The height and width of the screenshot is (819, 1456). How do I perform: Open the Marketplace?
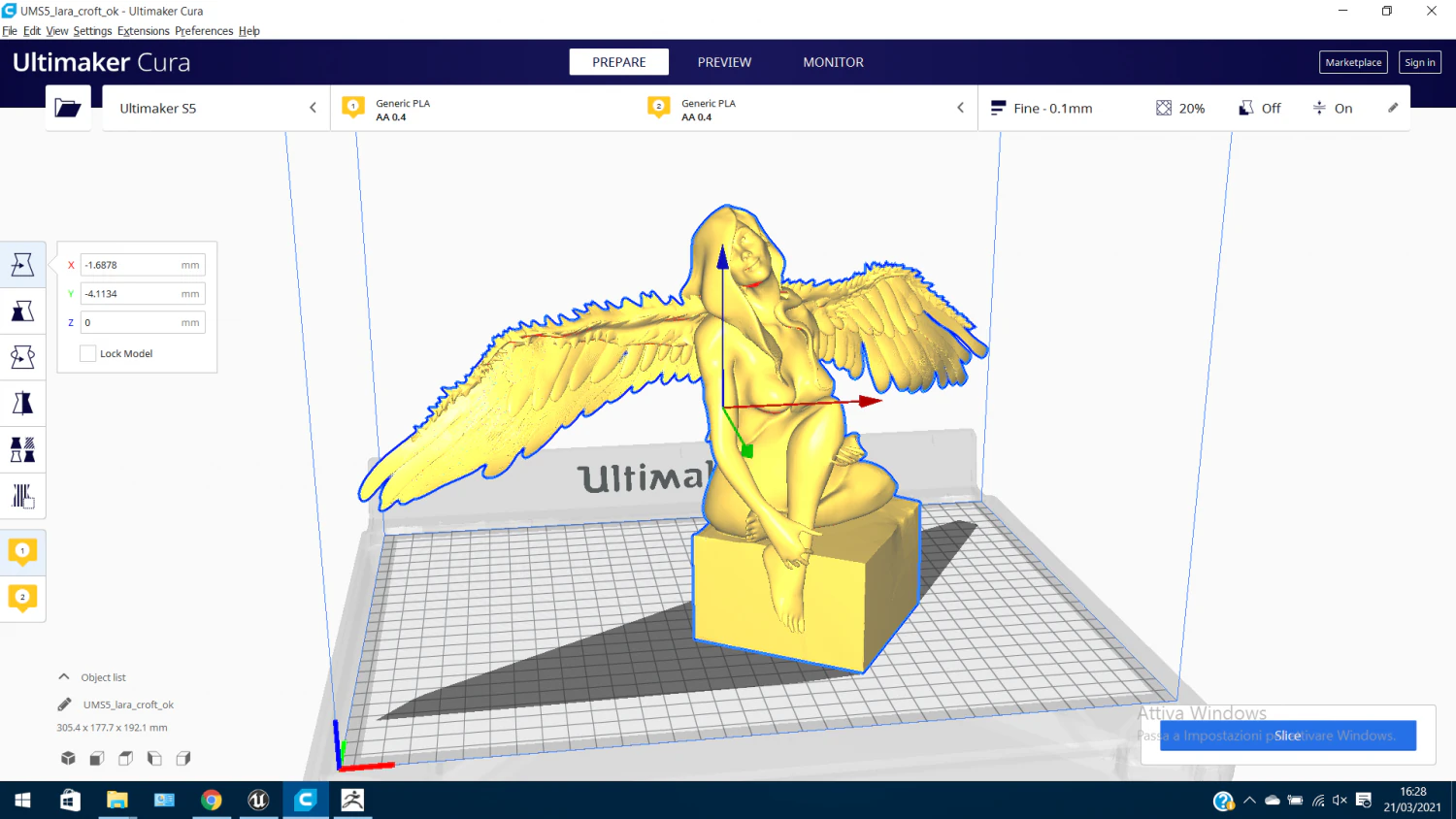tap(1353, 62)
